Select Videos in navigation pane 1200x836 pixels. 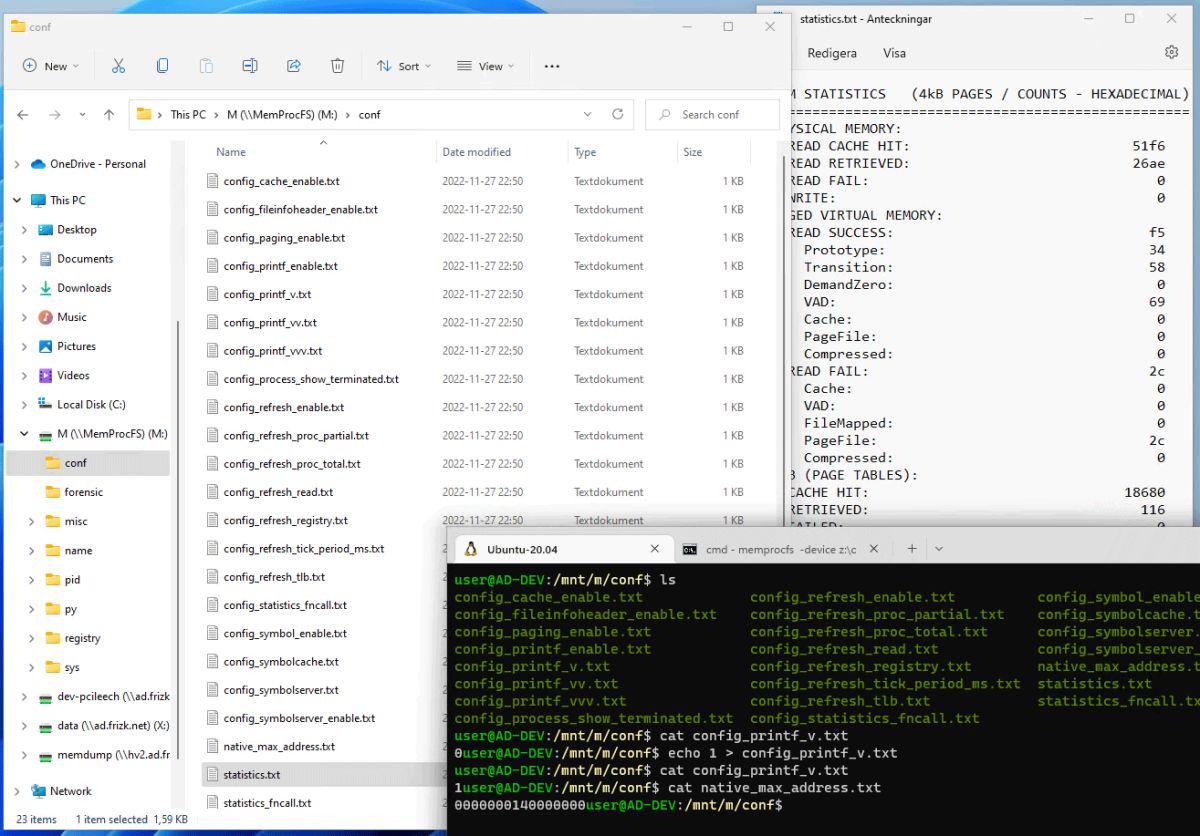73,376
